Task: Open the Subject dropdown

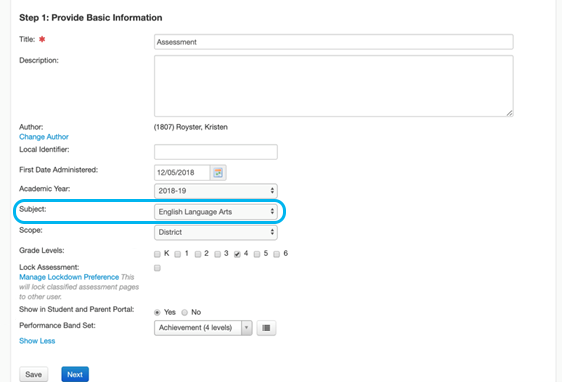Action: [x=216, y=212]
